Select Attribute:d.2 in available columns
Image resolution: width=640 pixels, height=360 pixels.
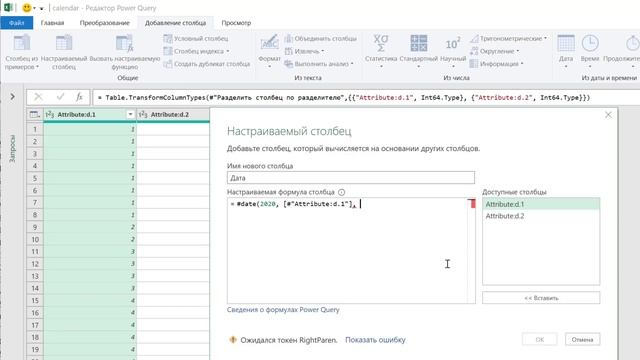click(541, 216)
